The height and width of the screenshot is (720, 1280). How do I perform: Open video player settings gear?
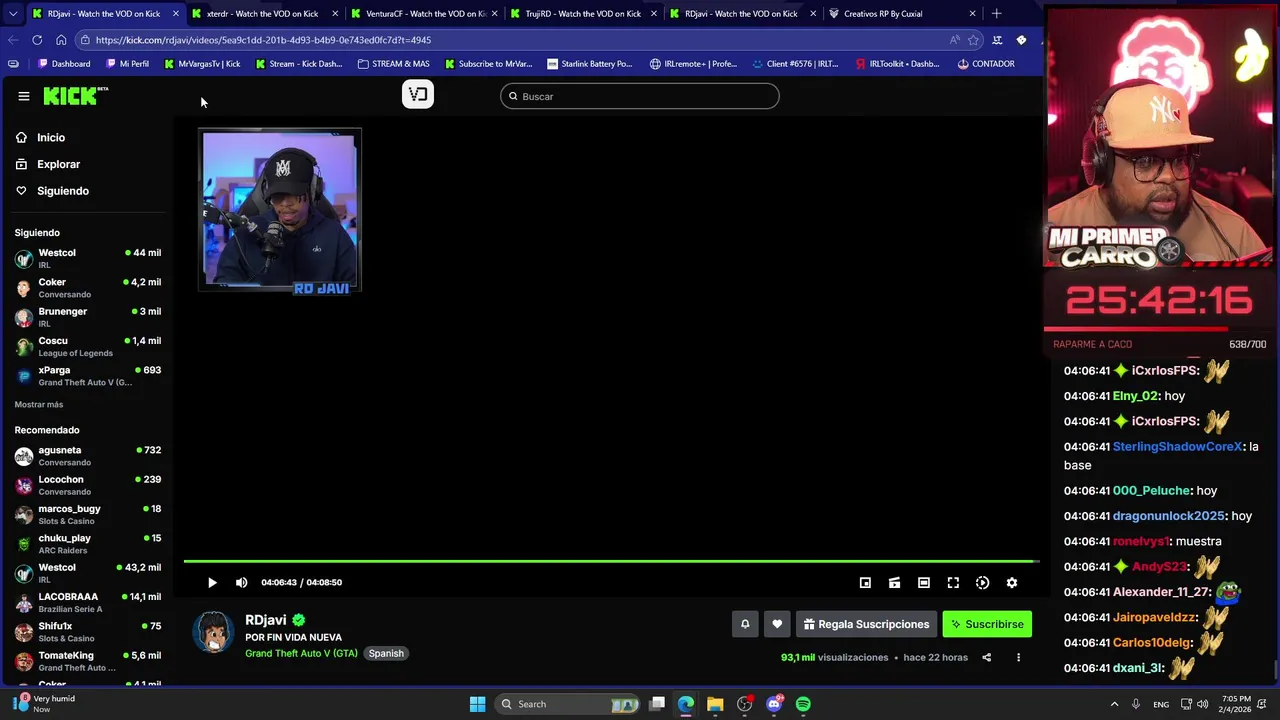(x=1012, y=583)
